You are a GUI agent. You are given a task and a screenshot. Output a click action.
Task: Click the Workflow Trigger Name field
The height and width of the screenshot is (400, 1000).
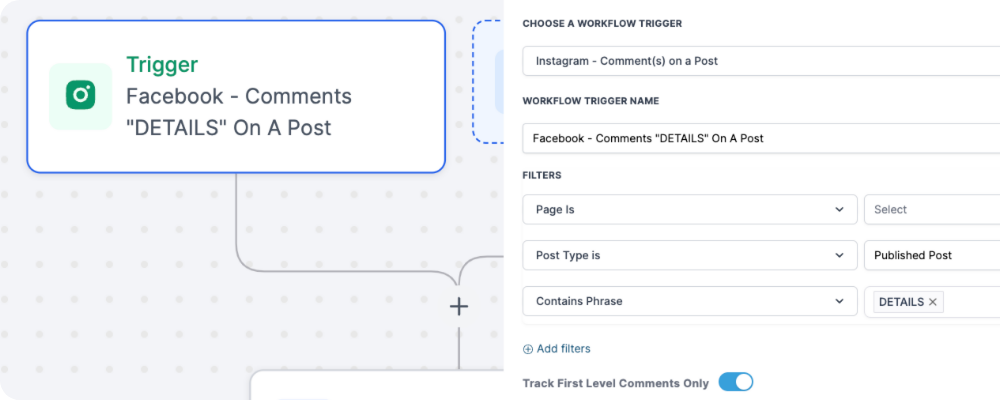click(761, 138)
